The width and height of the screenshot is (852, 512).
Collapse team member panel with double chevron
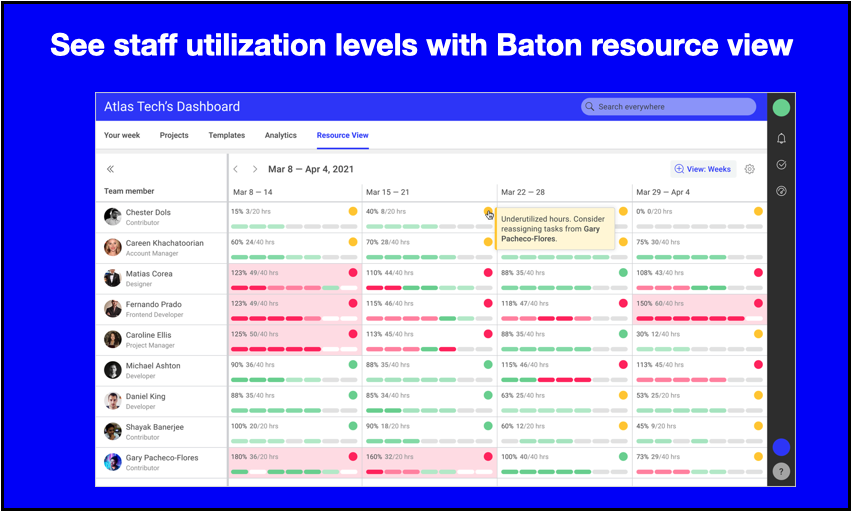tap(110, 169)
